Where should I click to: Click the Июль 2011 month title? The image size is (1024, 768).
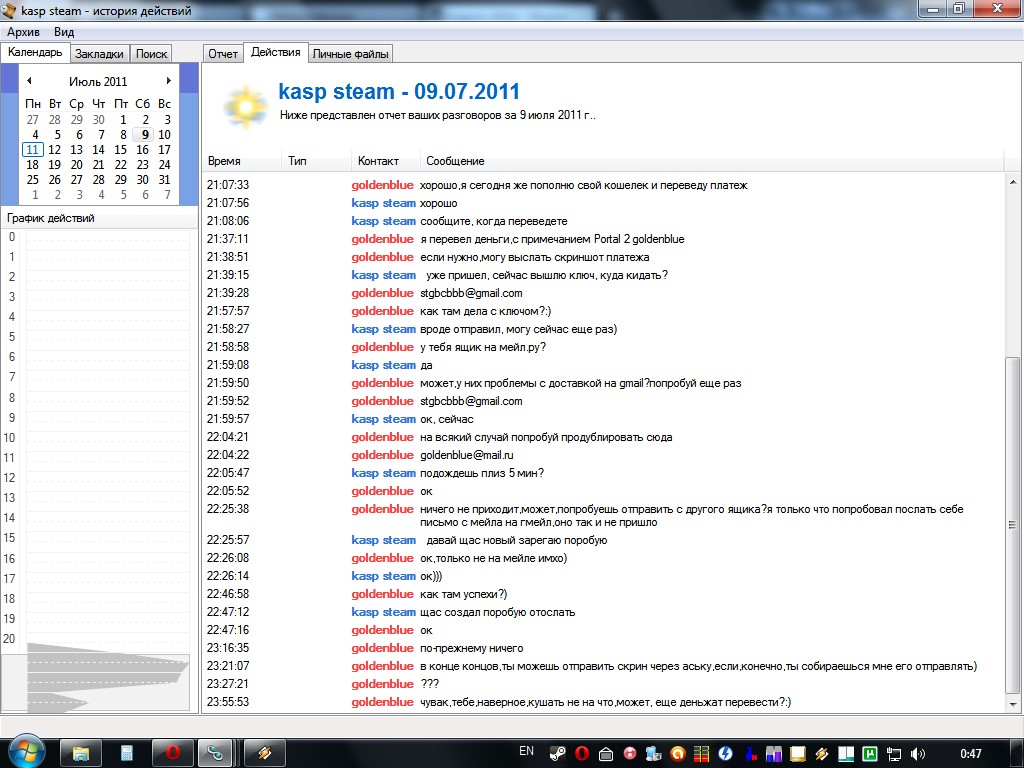pyautogui.click(x=98, y=81)
